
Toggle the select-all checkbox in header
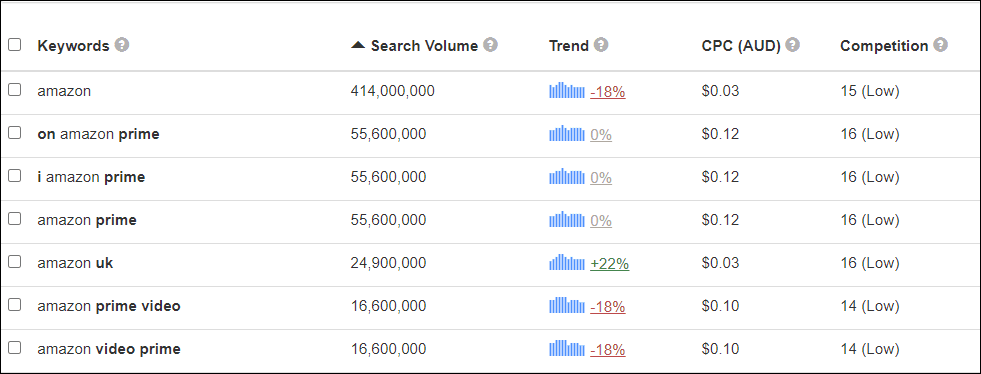click(14, 45)
